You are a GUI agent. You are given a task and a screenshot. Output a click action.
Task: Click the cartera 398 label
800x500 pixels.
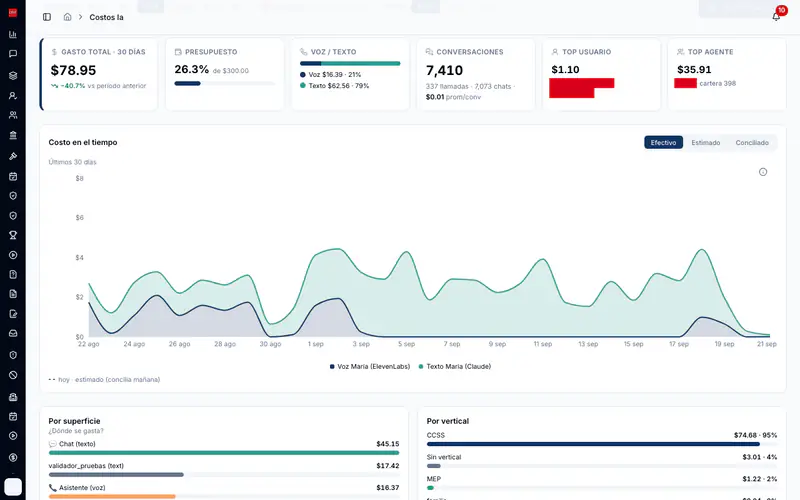point(717,83)
